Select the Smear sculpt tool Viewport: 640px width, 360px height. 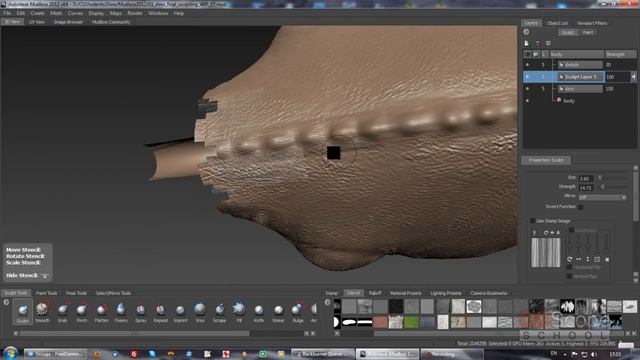click(278, 312)
